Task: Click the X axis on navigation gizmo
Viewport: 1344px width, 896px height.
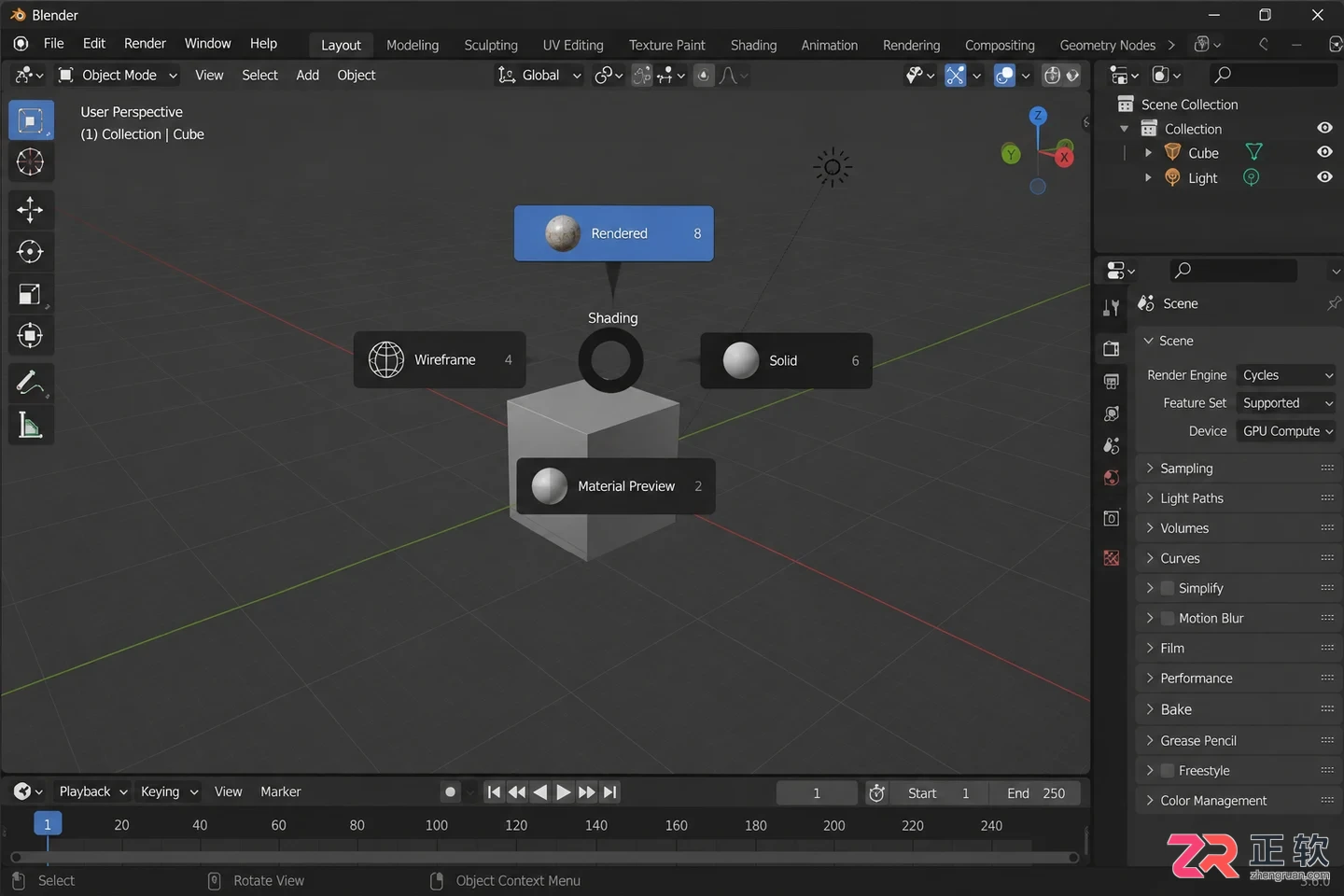Action: coord(1064,158)
